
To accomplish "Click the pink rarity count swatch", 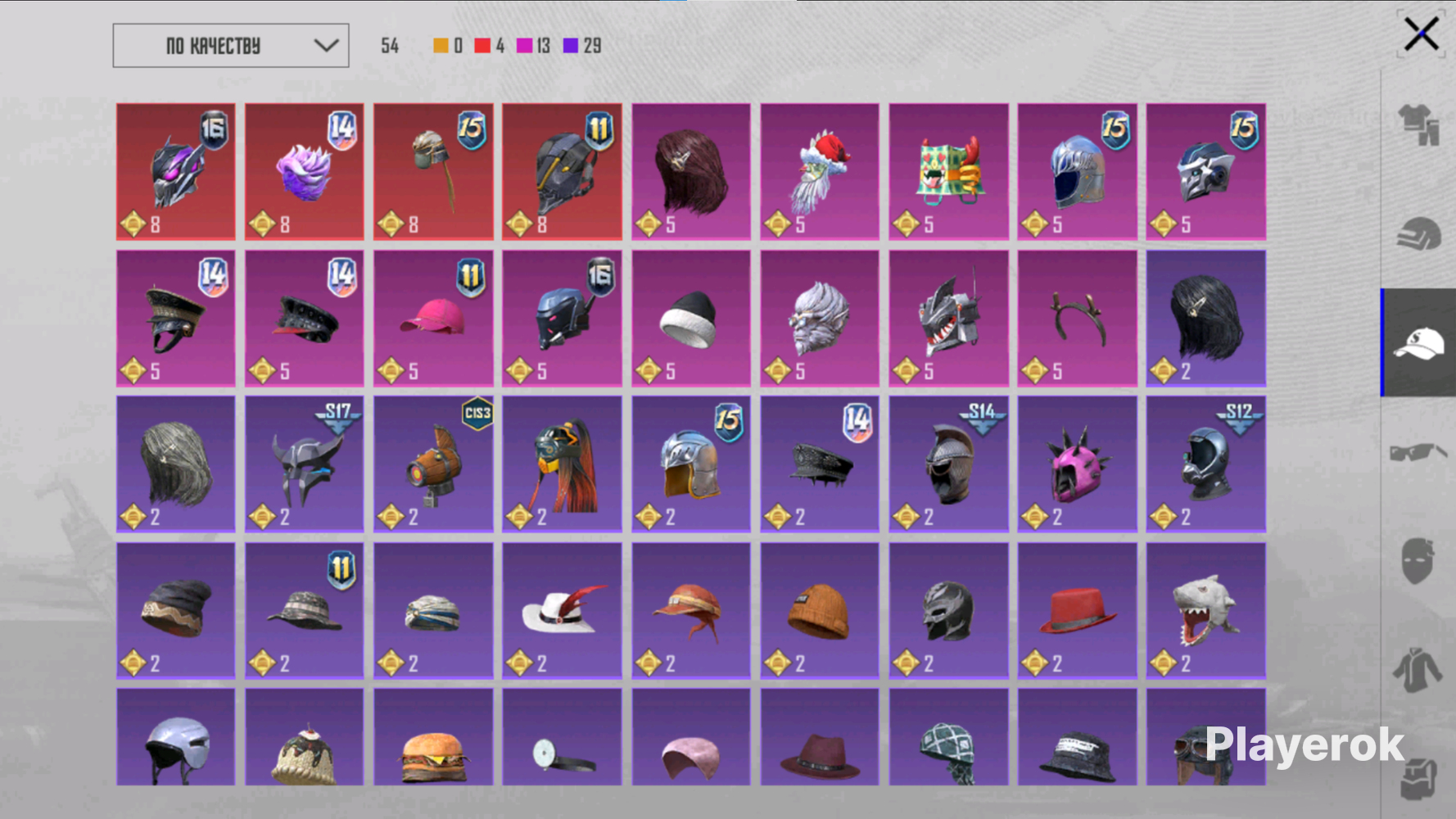I will pyautogui.click(x=525, y=46).
